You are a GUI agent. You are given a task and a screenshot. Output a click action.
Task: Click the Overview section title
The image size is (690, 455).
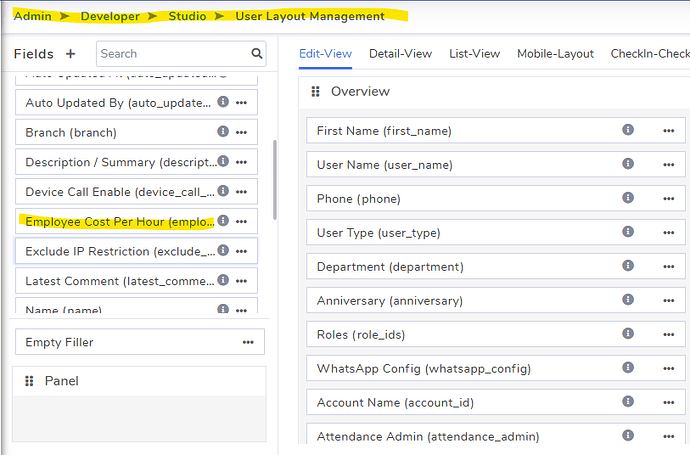[360, 92]
